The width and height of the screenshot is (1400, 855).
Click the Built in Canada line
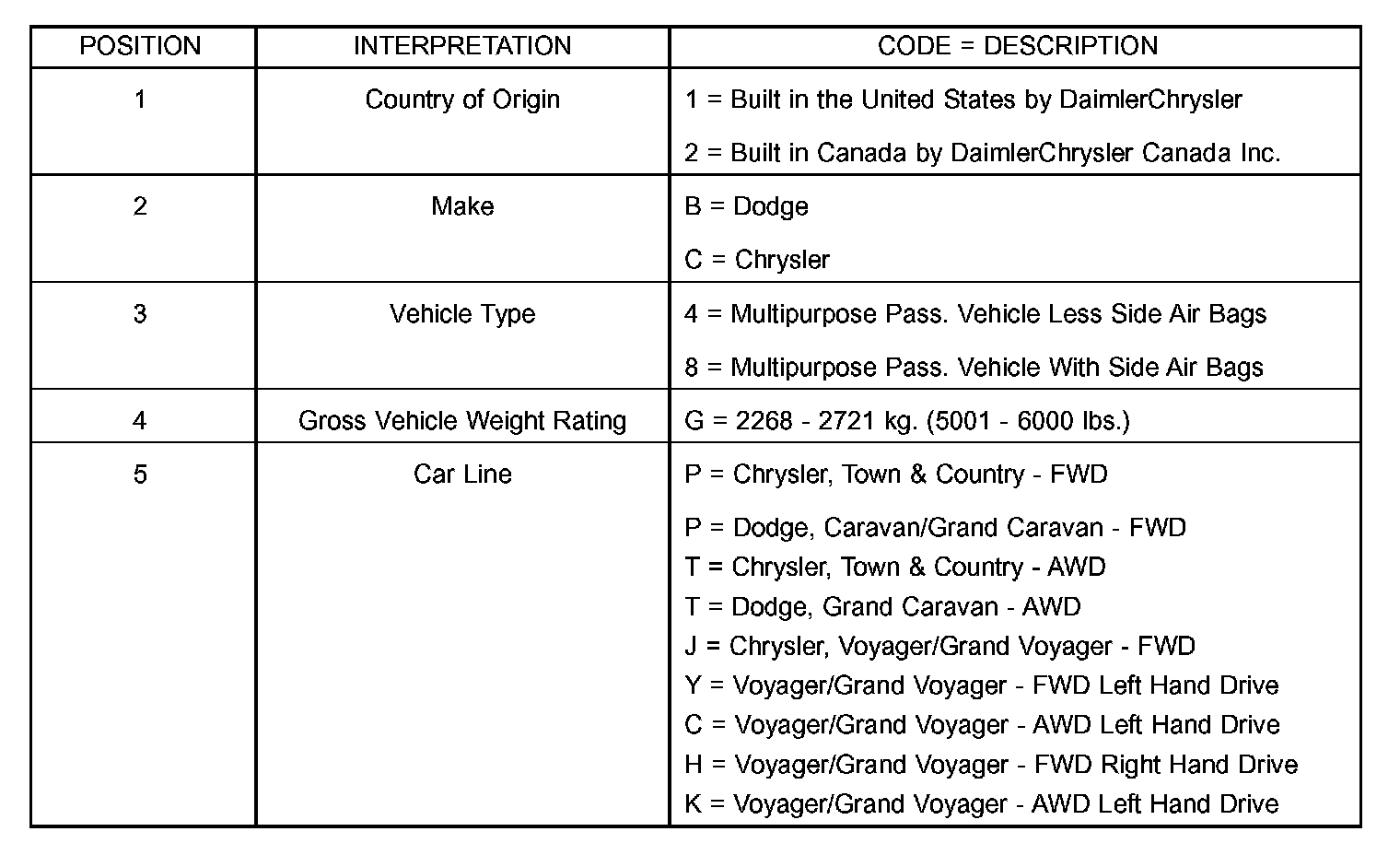tap(982, 153)
